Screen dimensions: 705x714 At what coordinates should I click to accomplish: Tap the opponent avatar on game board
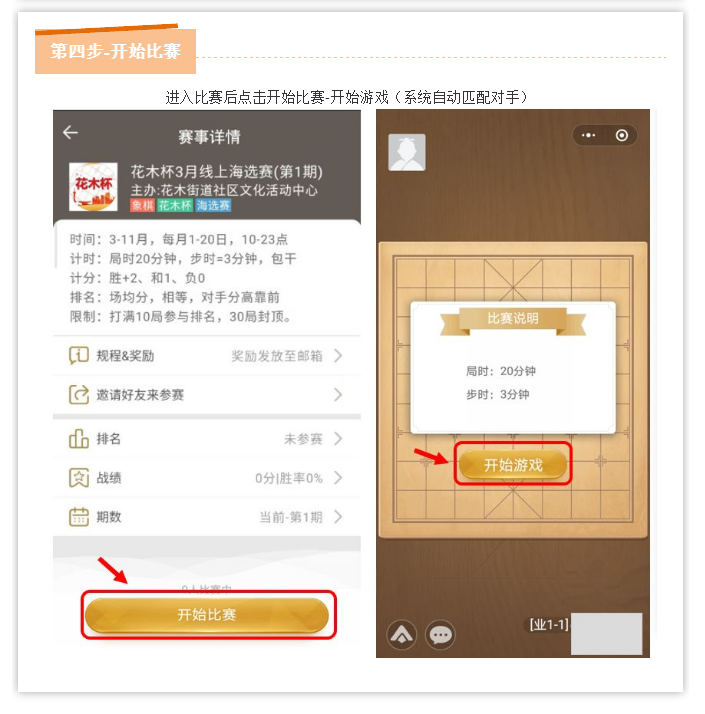pyautogui.click(x=407, y=153)
